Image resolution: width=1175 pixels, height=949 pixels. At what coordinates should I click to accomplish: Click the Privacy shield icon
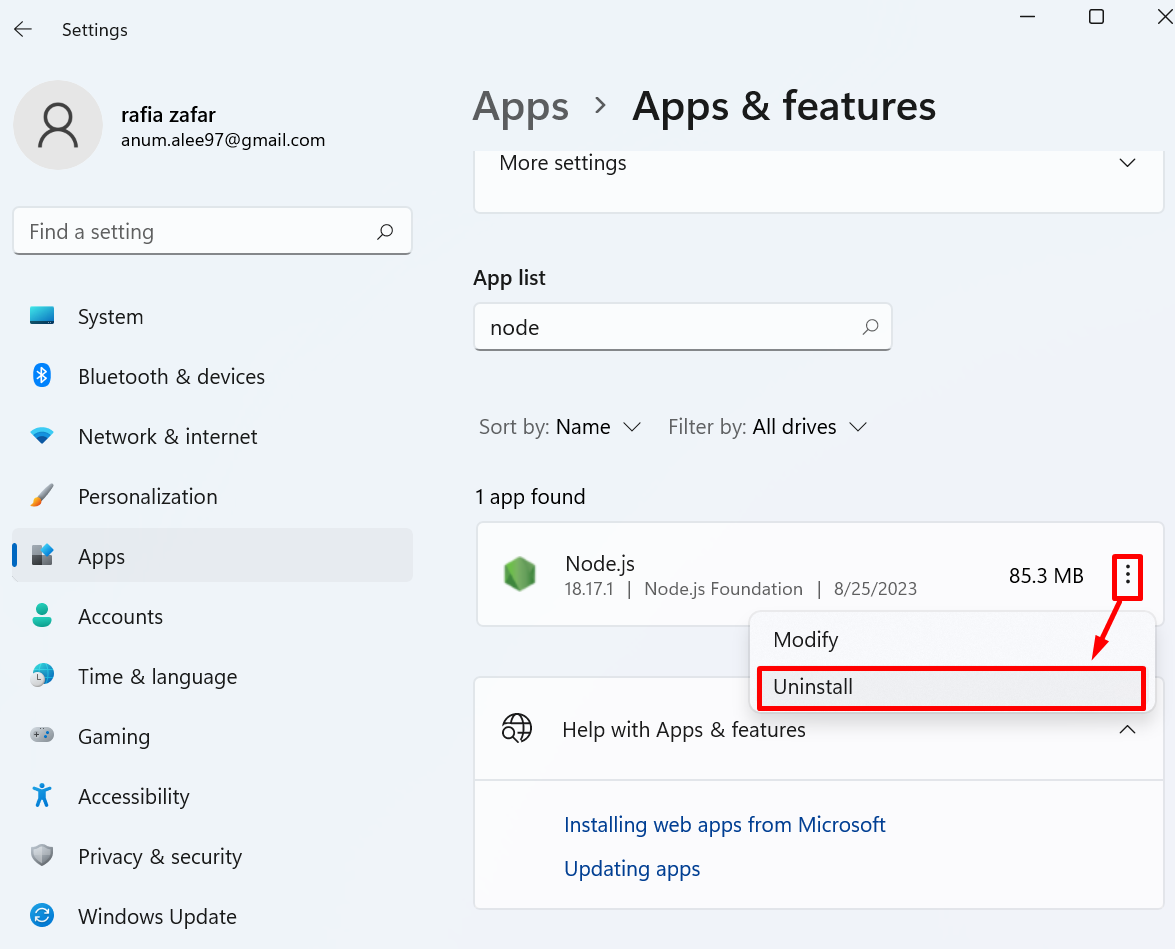pos(42,855)
